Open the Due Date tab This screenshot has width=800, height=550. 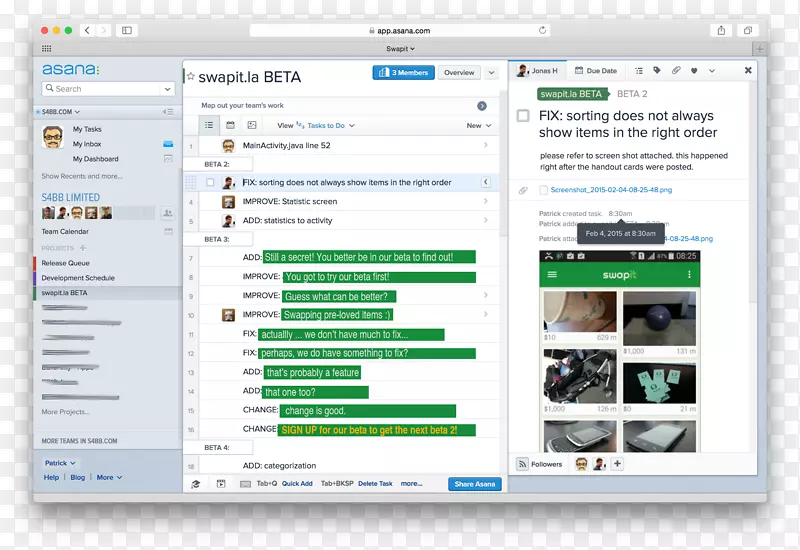tap(595, 71)
